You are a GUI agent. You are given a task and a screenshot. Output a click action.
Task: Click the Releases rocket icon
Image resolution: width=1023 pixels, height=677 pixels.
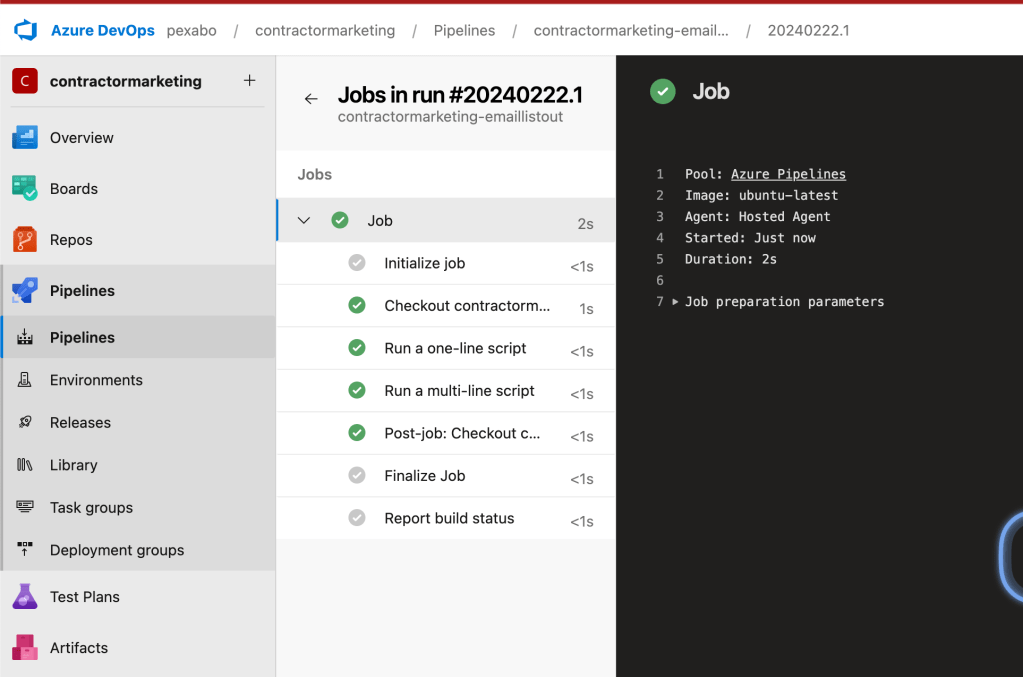tap(25, 422)
